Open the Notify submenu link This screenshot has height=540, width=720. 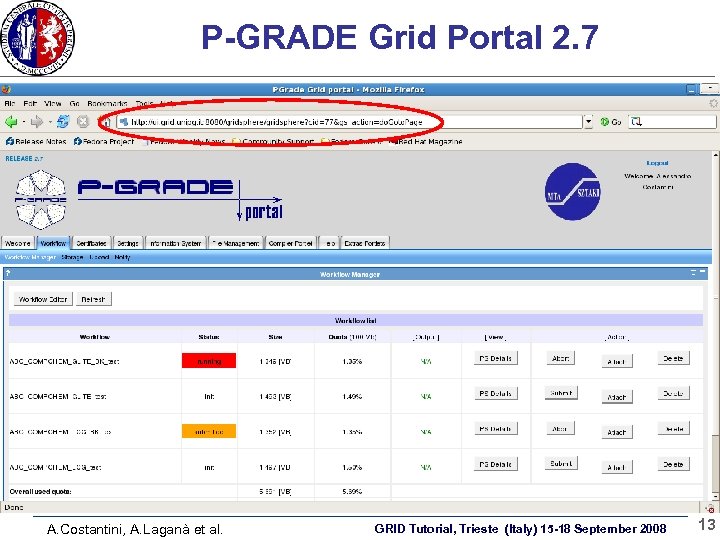[122, 257]
